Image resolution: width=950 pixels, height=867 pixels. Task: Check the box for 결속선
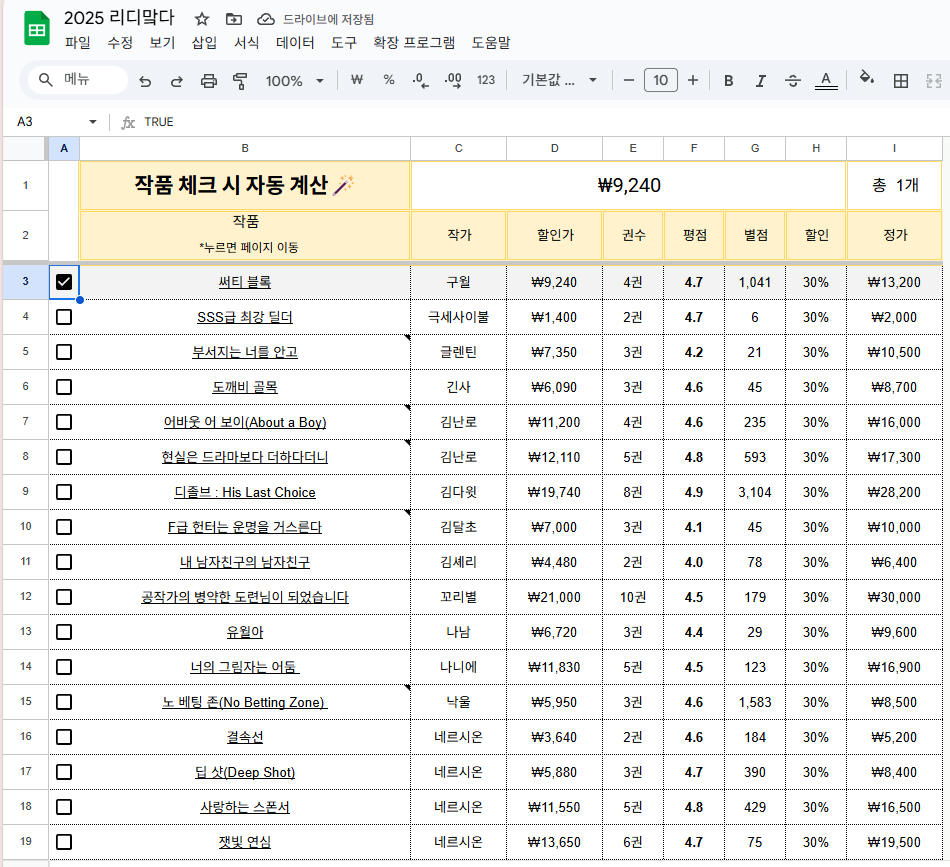point(64,737)
